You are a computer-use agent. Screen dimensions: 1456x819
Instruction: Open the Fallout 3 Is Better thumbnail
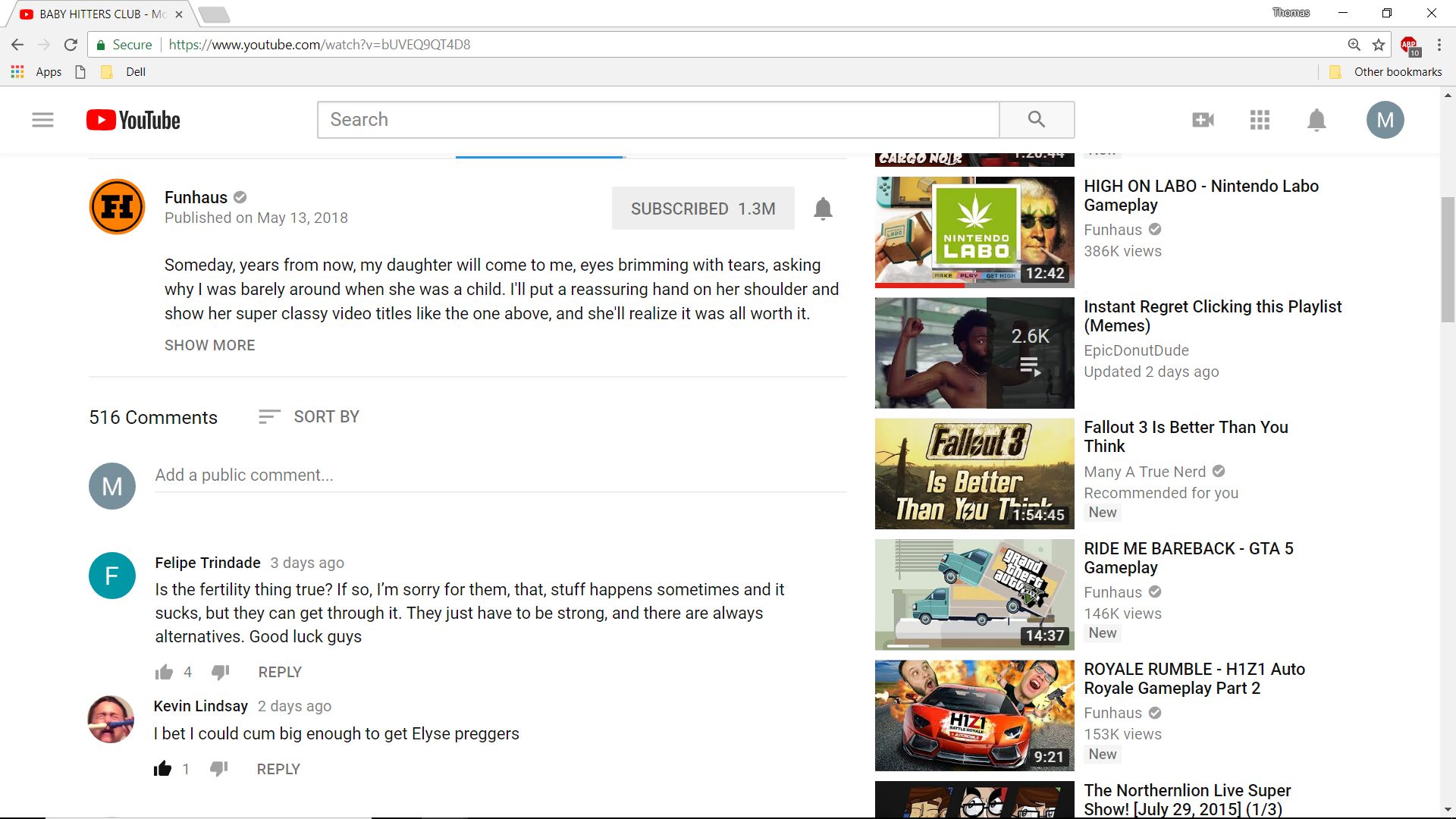[974, 474]
